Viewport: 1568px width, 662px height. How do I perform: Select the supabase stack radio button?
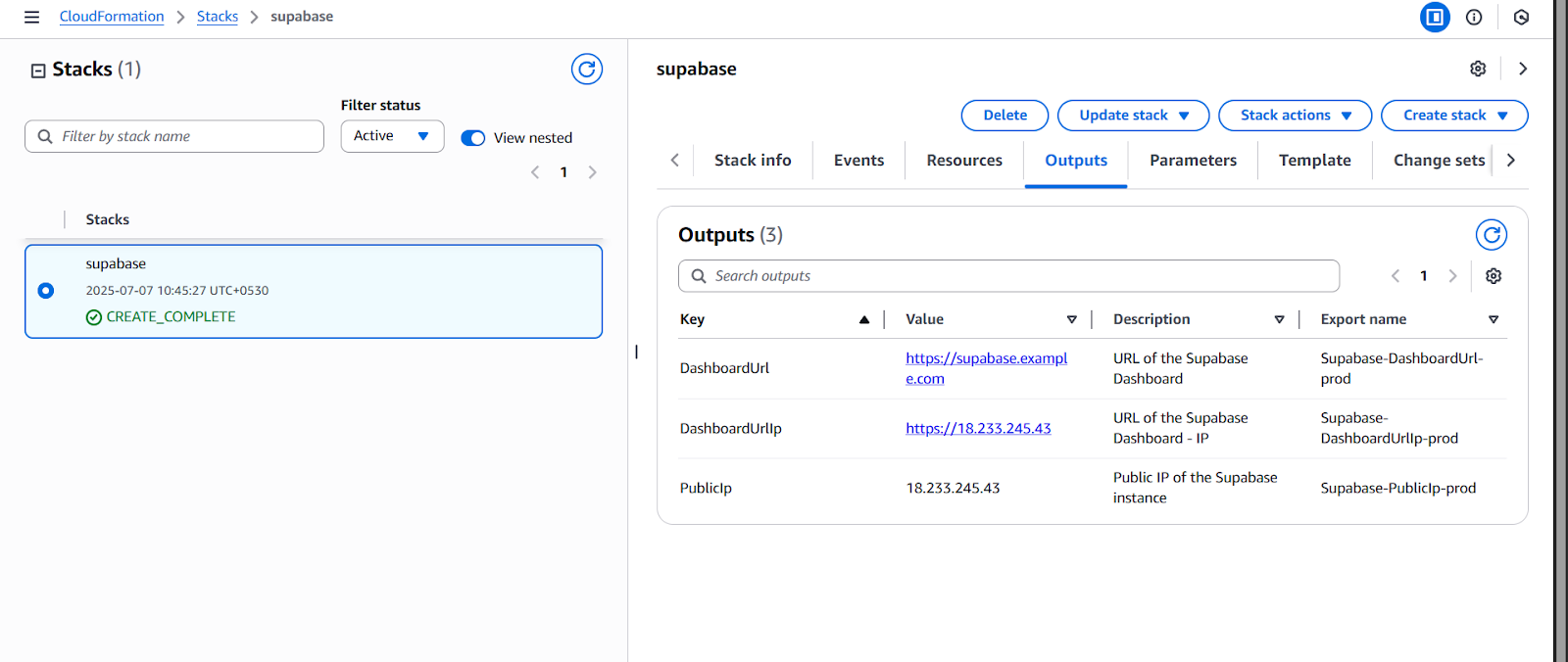(46, 291)
